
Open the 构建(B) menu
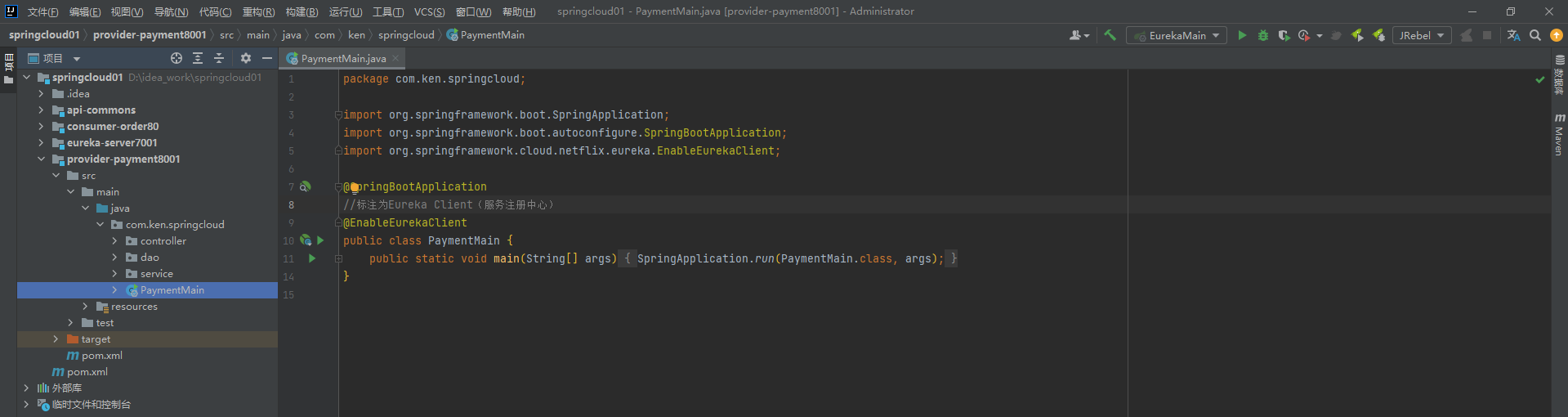tap(302, 11)
